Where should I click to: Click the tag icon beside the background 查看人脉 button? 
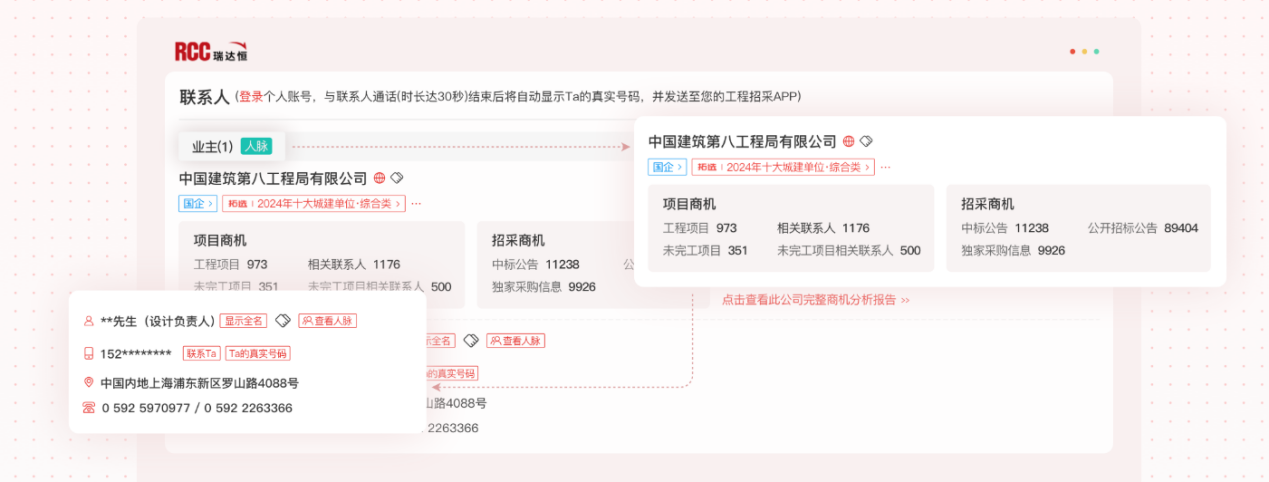[x=471, y=341]
